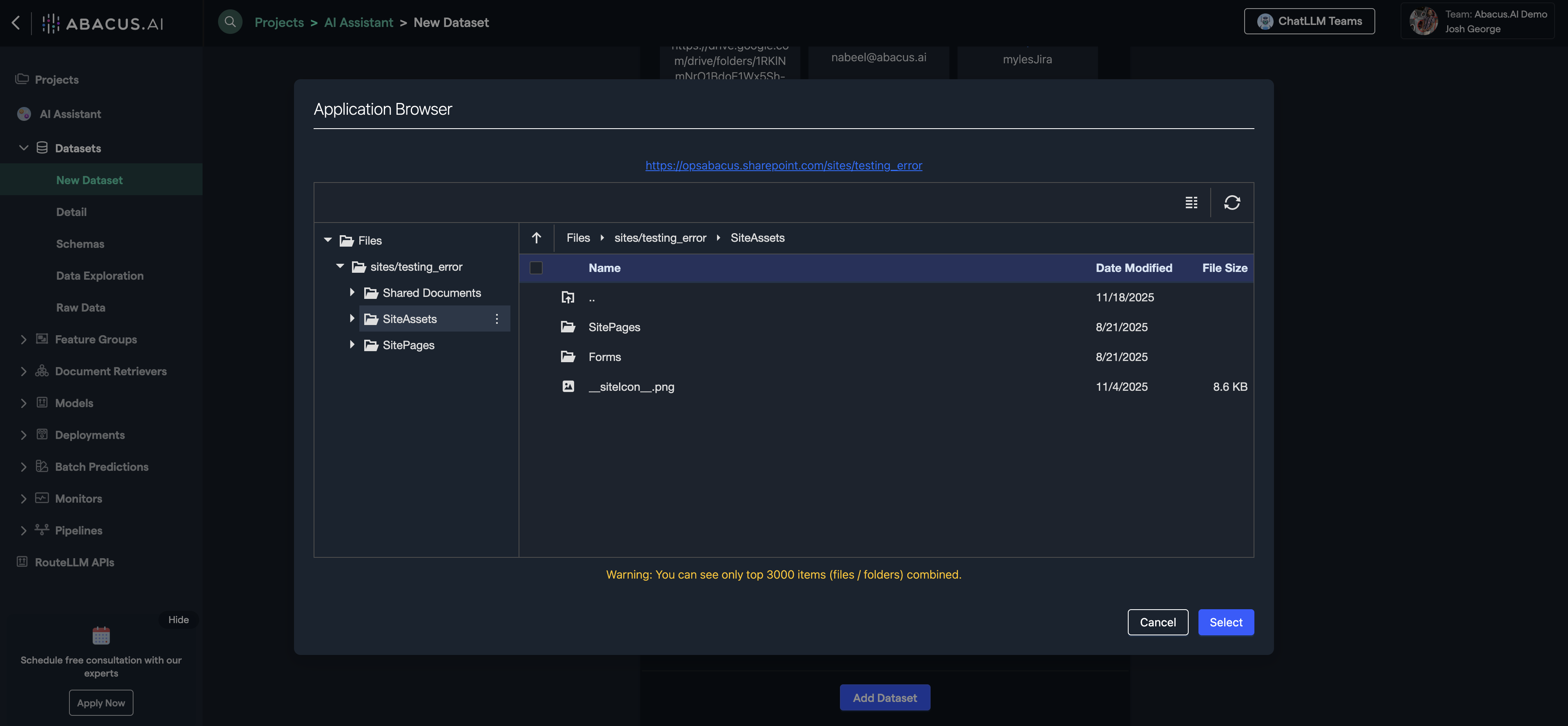Toggle the ChatLLM Teams button
Image resolution: width=1568 pixels, height=726 pixels.
pyautogui.click(x=1309, y=20)
